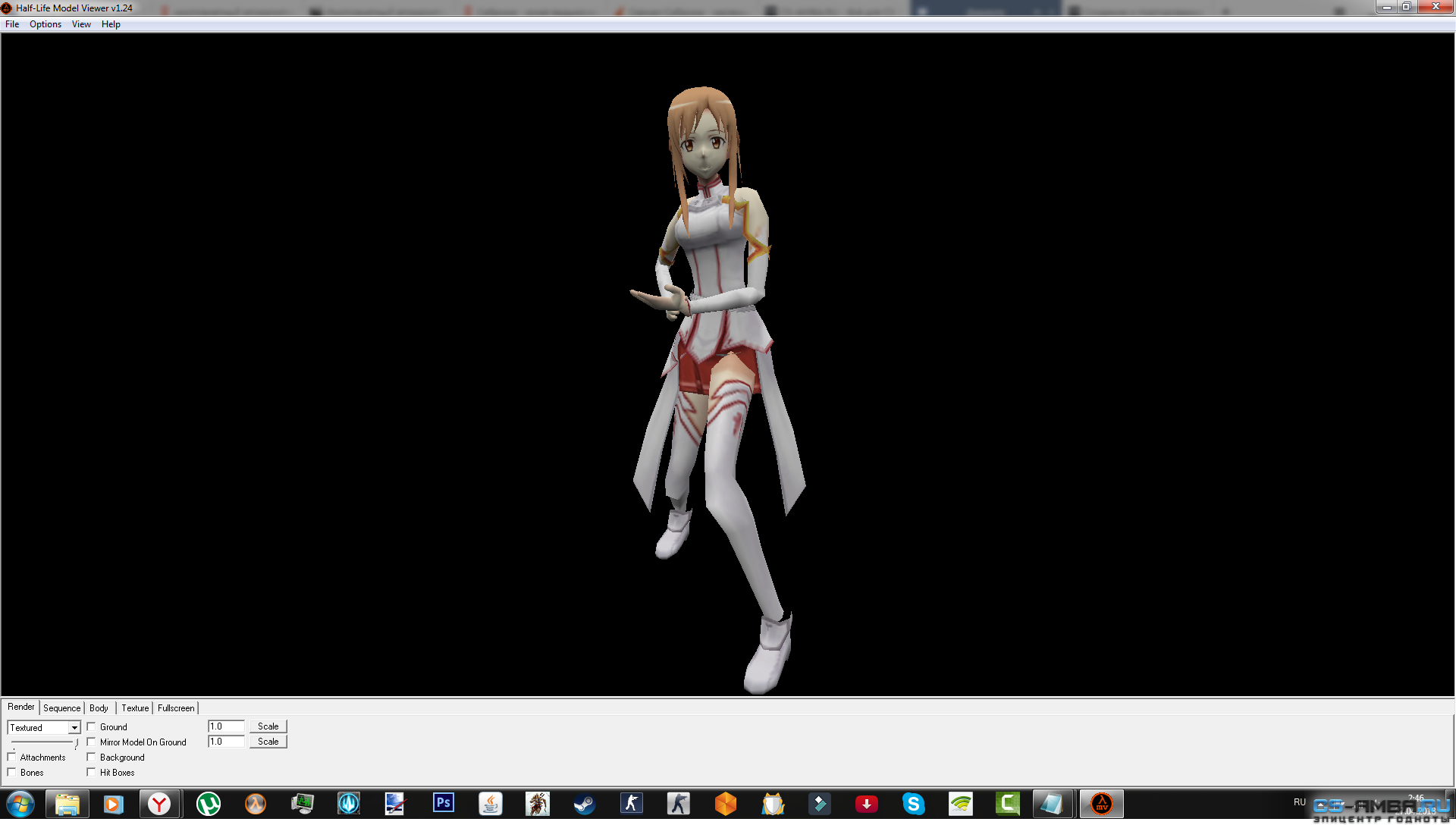
Task: Open the shield-shaped taskbar icon
Action: [772, 804]
